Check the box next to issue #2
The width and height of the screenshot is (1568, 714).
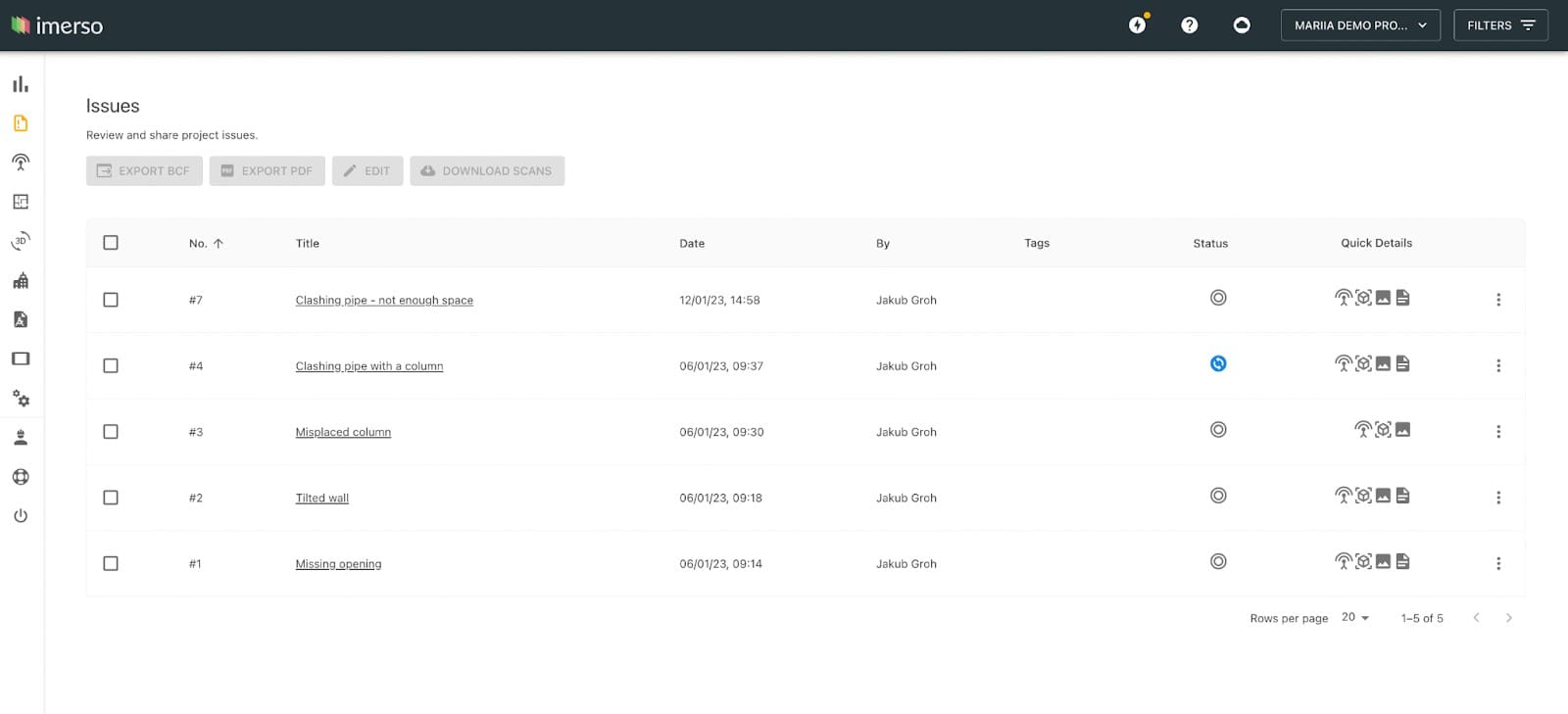tap(111, 498)
